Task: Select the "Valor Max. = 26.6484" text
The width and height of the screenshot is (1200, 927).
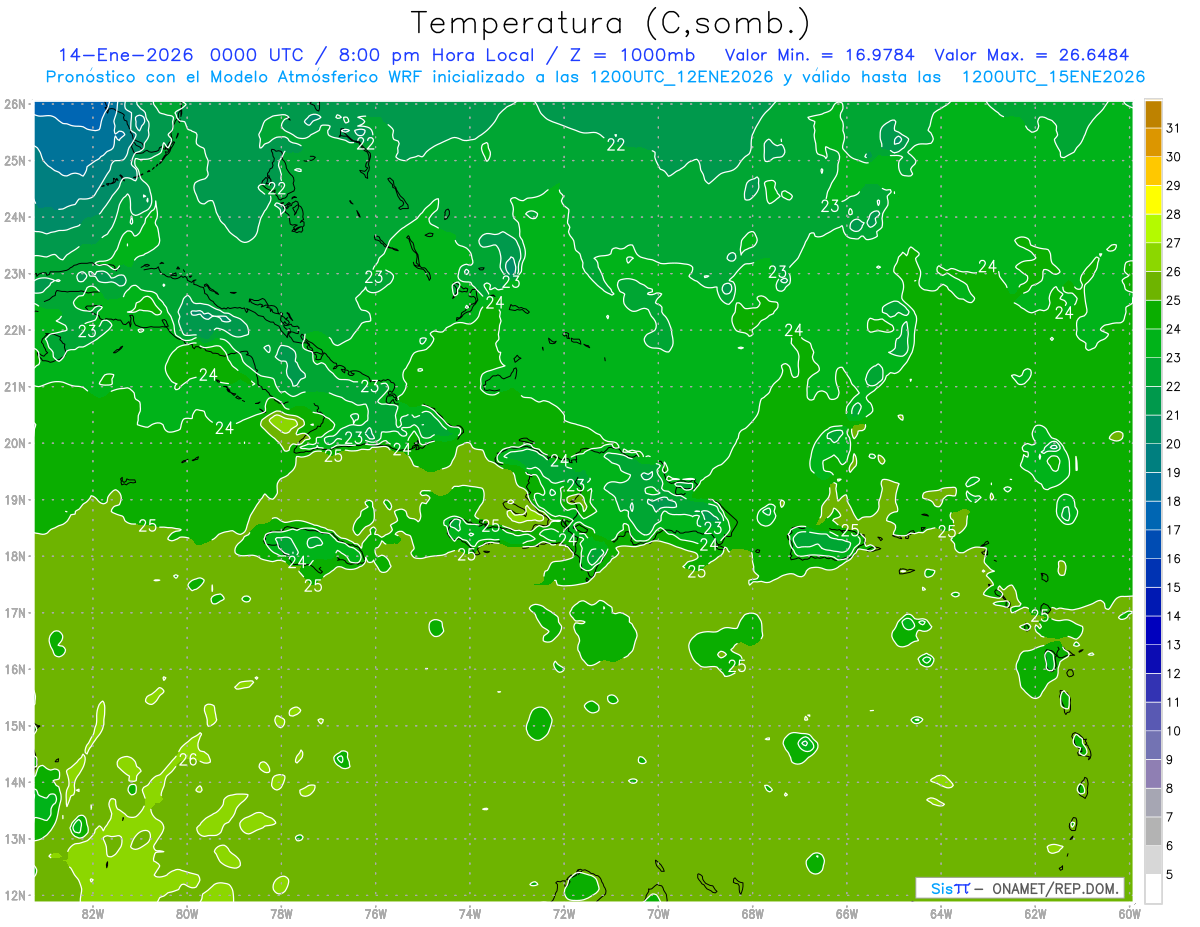Action: pyautogui.click(x=1032, y=55)
